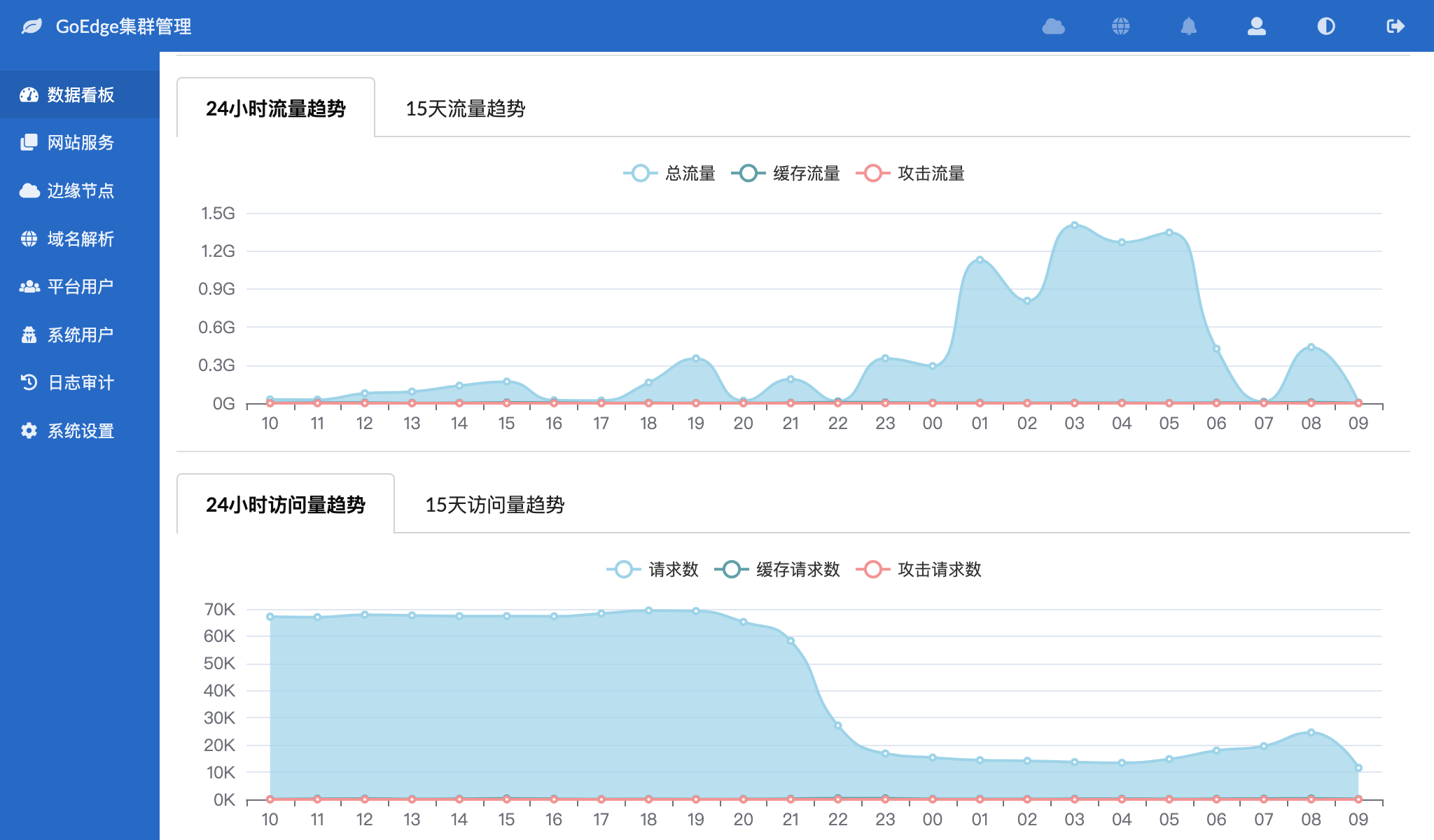The height and width of the screenshot is (840, 1434).
Task: Toggle dark mode with the contrast icon
Action: (1325, 27)
